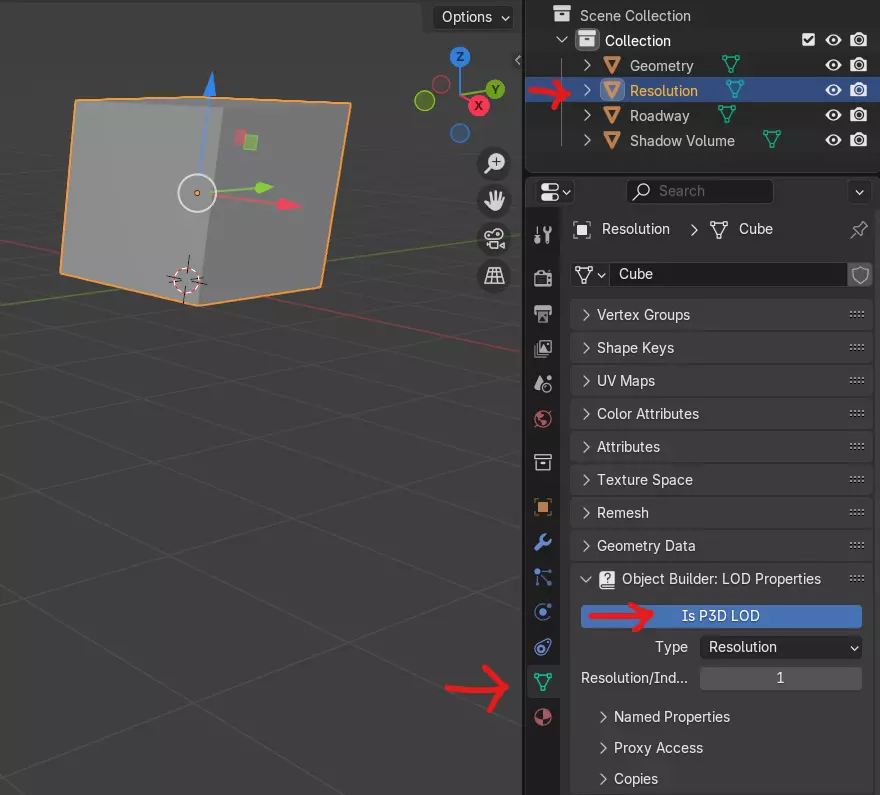Expand the Shadow Volume tree item
Image resolution: width=880 pixels, height=795 pixels.
588,141
